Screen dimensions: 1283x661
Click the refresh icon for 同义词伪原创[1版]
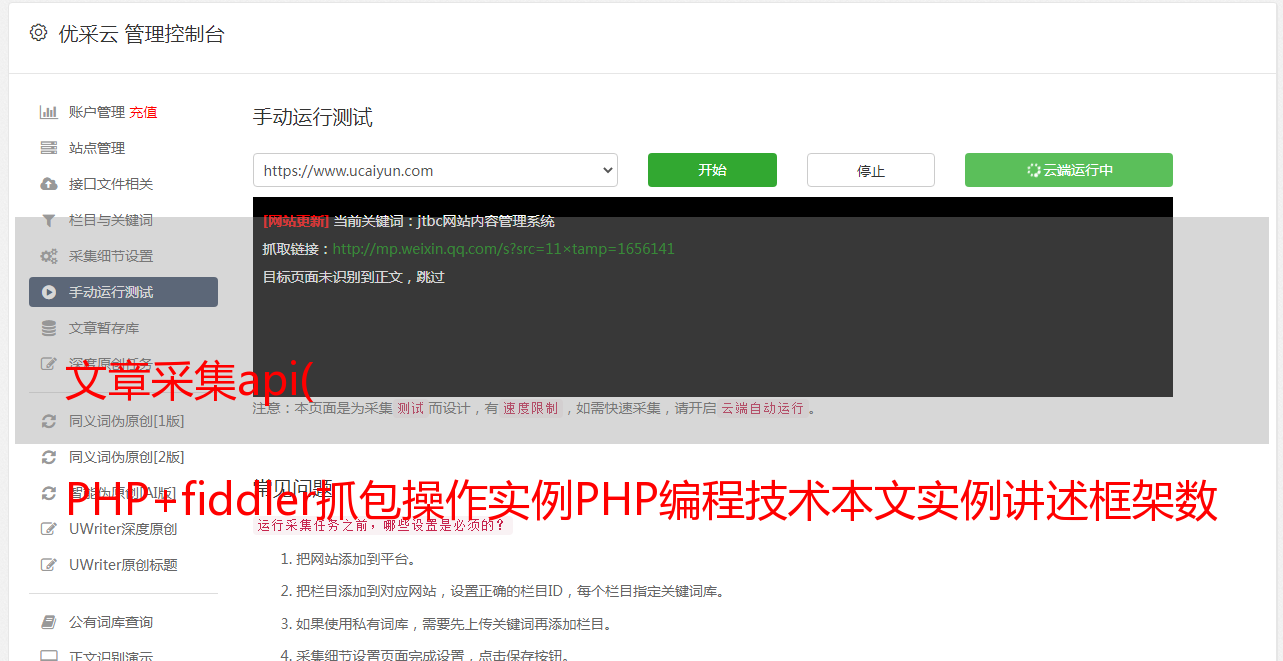coord(48,421)
